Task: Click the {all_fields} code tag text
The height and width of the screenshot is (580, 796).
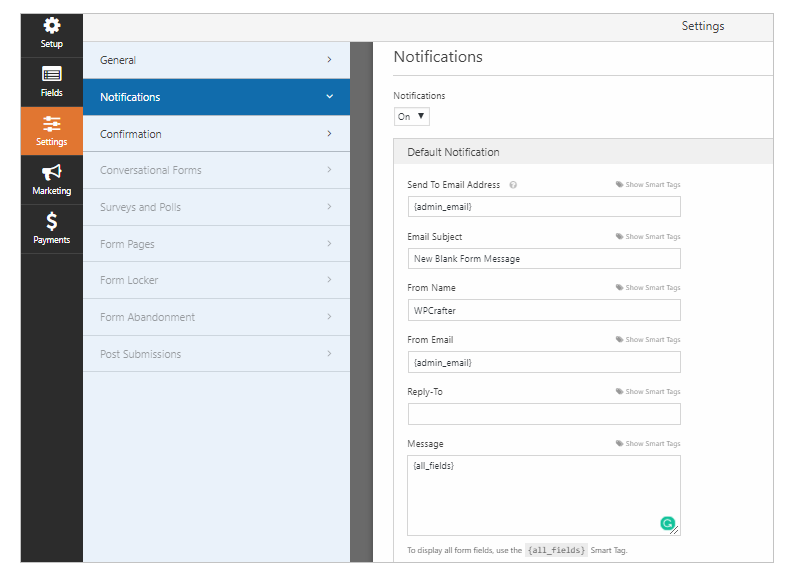Action: [556, 550]
